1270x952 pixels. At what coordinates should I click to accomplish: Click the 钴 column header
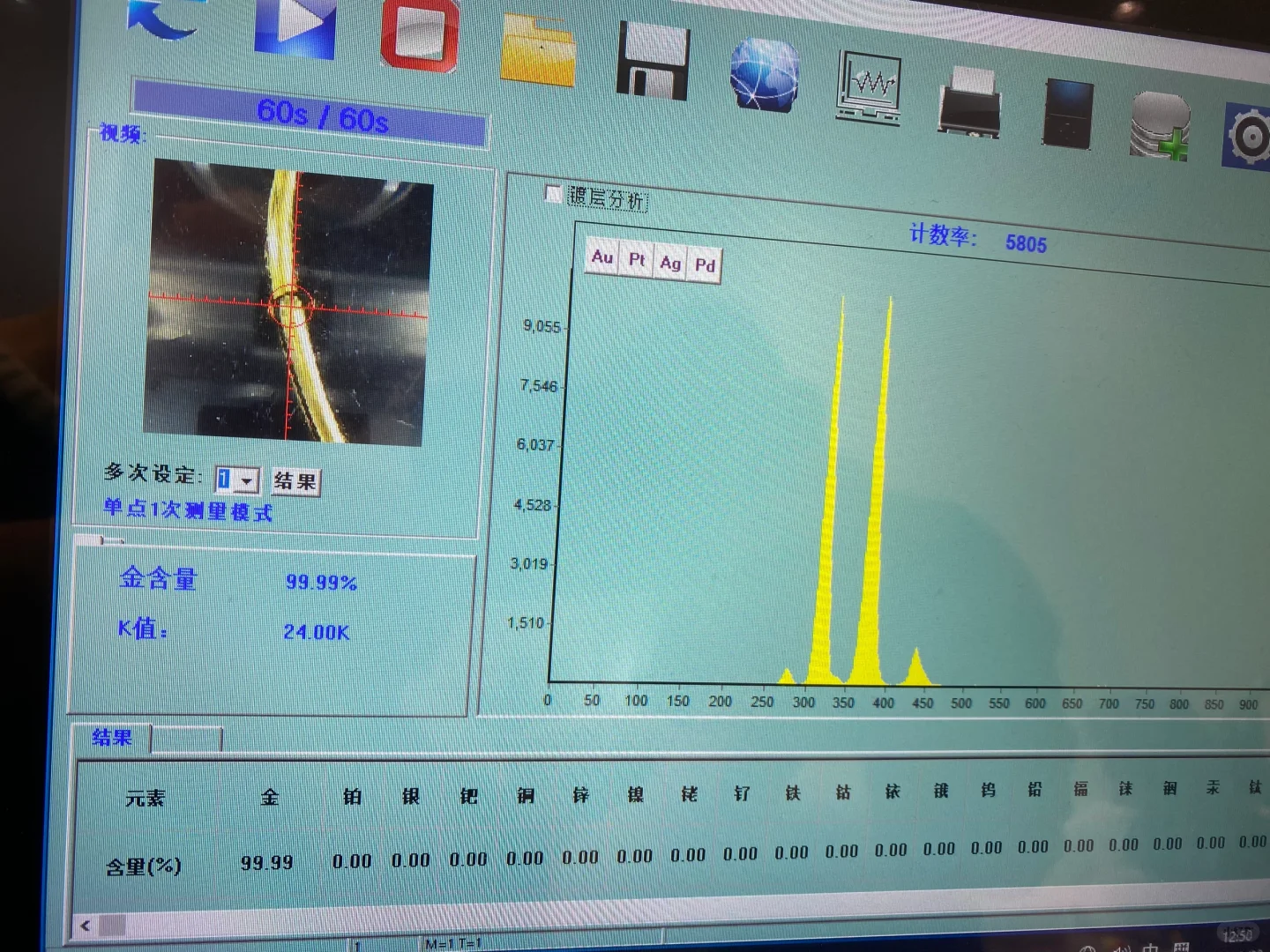(843, 792)
